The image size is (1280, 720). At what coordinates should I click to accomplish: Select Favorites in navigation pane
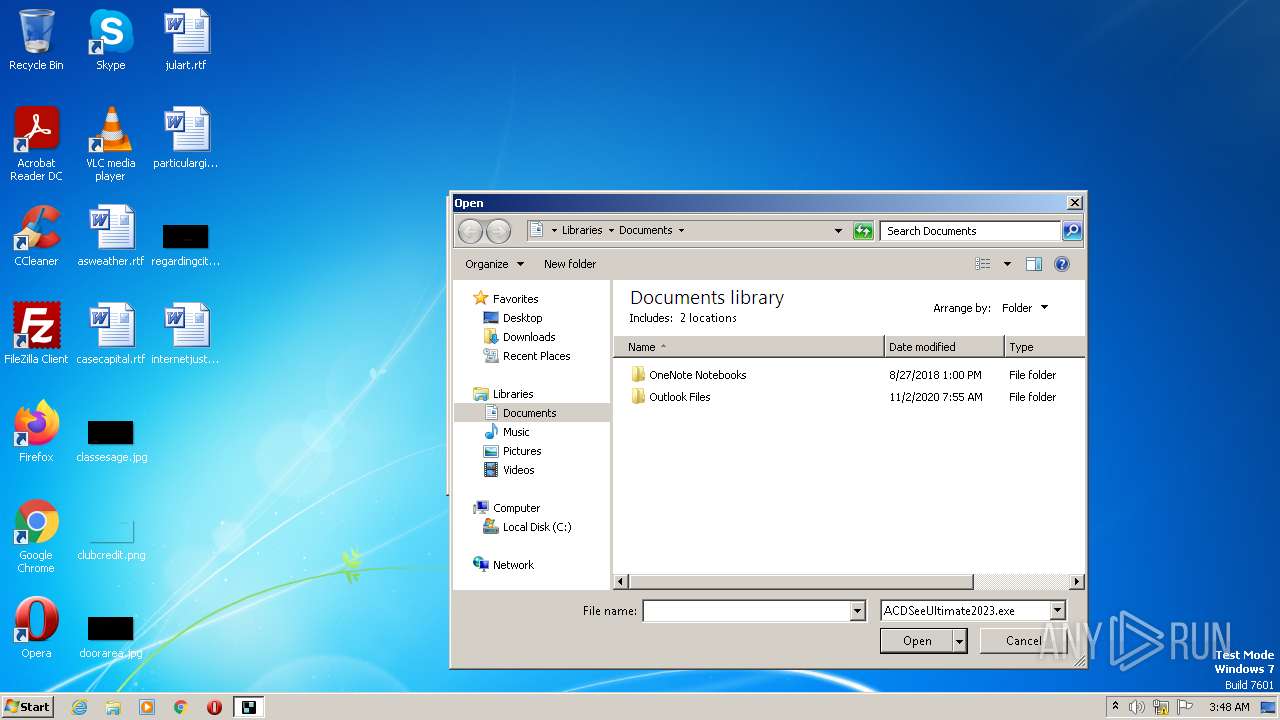pyautogui.click(x=506, y=299)
